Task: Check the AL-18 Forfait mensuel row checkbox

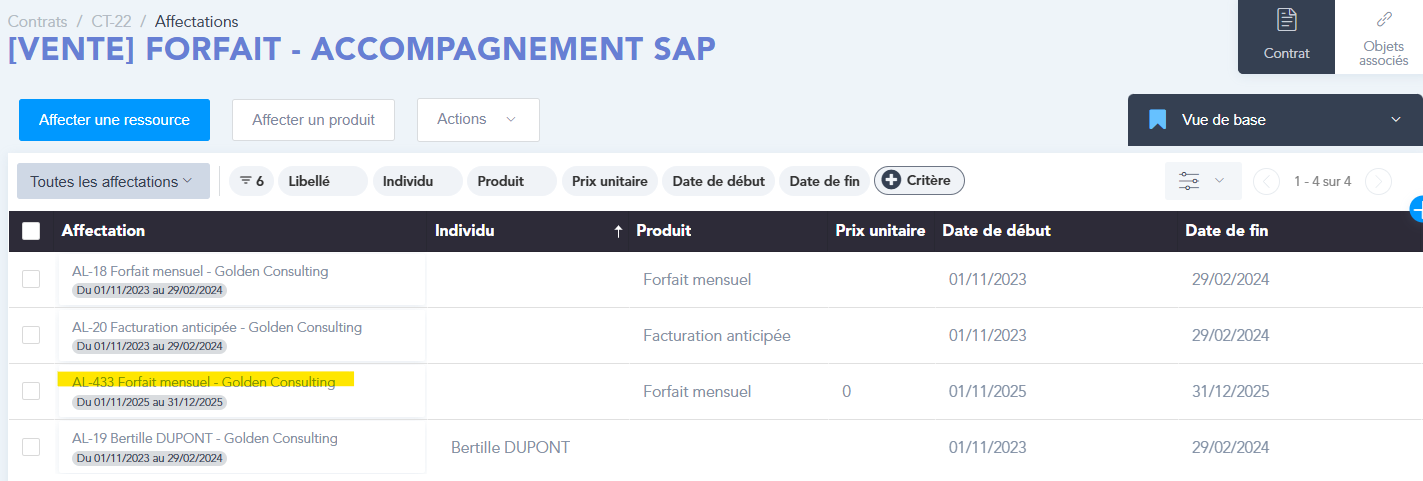Action: point(31,279)
